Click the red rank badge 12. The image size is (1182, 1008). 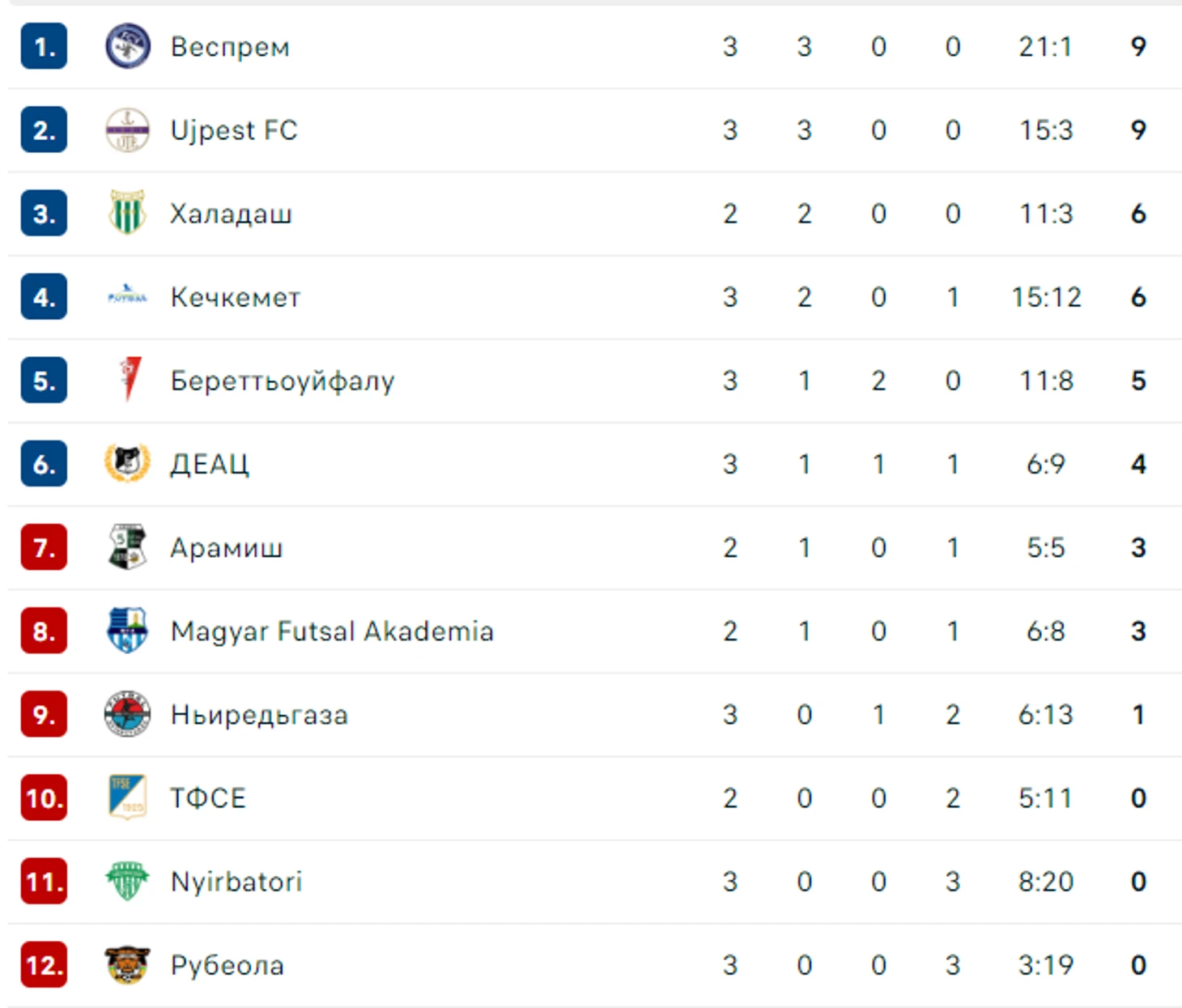[44, 965]
